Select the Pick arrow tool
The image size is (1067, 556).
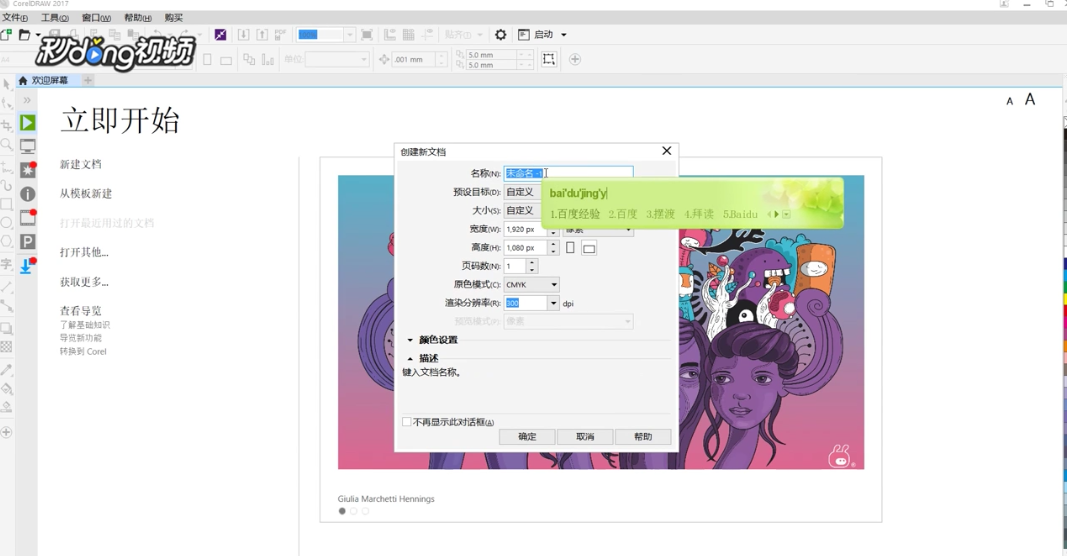pyautogui.click(x=6, y=84)
